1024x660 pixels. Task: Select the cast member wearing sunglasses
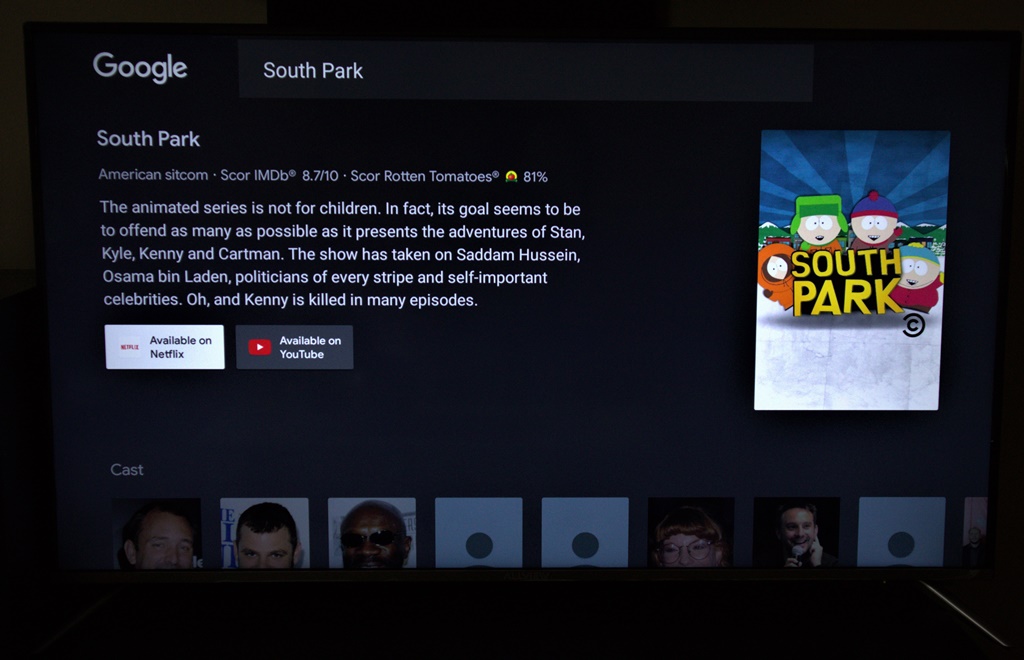[372, 533]
